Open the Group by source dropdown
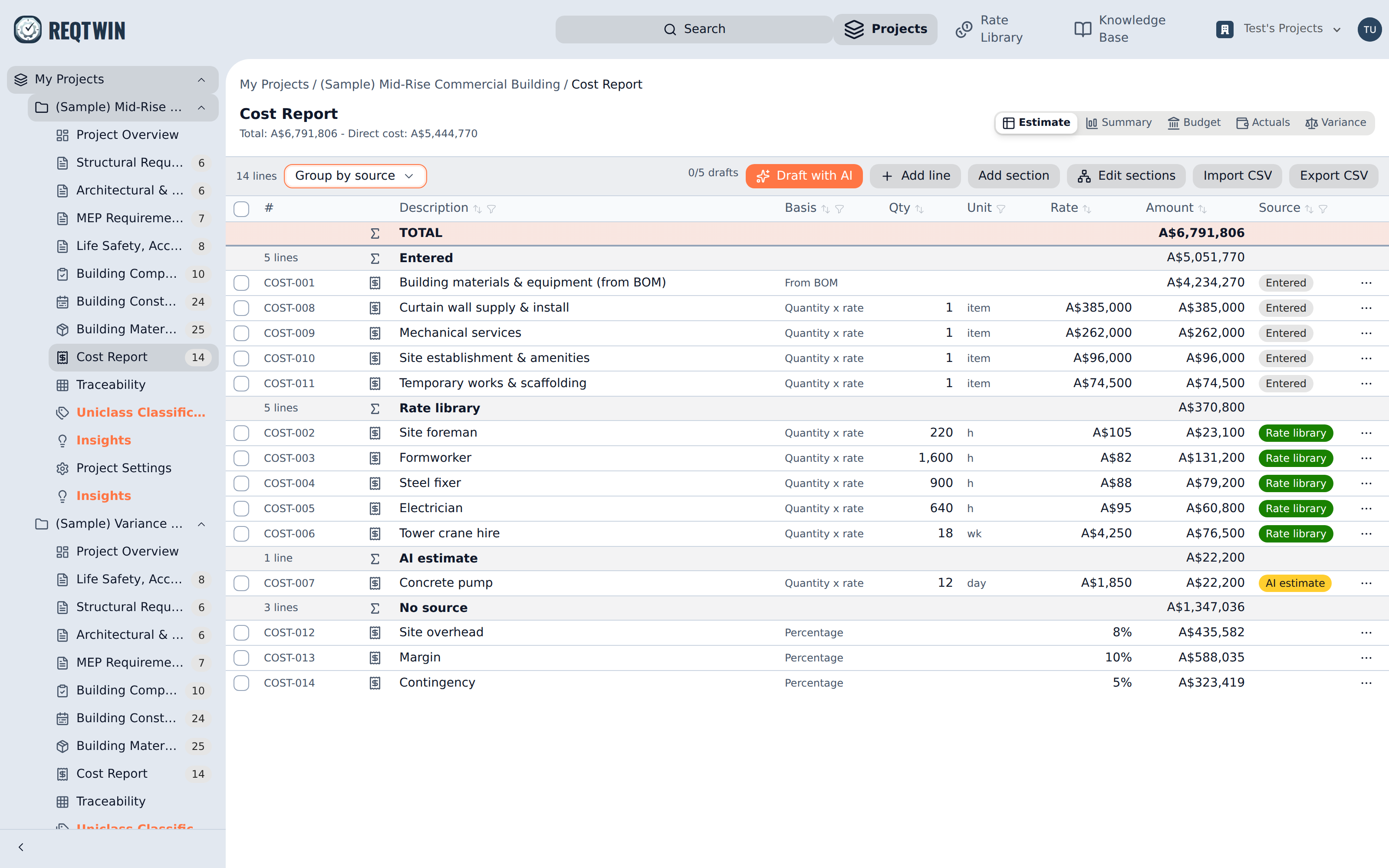 [x=355, y=176]
